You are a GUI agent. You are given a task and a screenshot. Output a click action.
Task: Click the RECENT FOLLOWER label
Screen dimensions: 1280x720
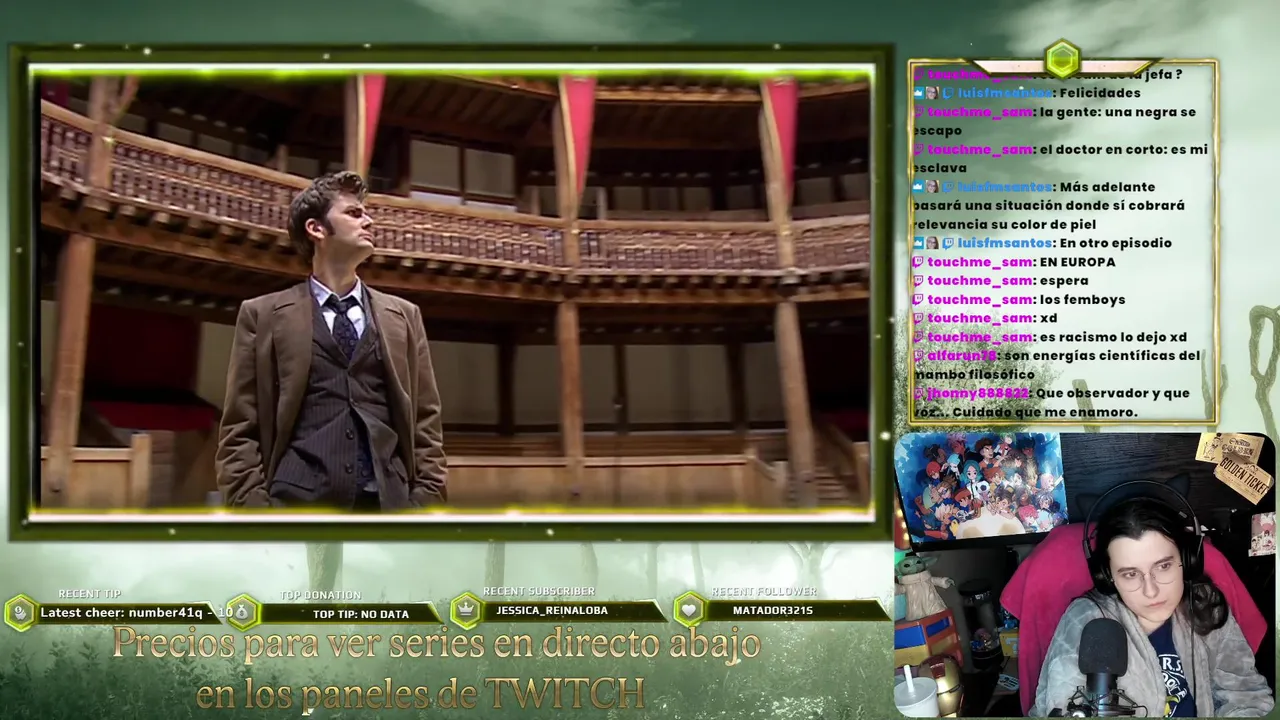763,591
